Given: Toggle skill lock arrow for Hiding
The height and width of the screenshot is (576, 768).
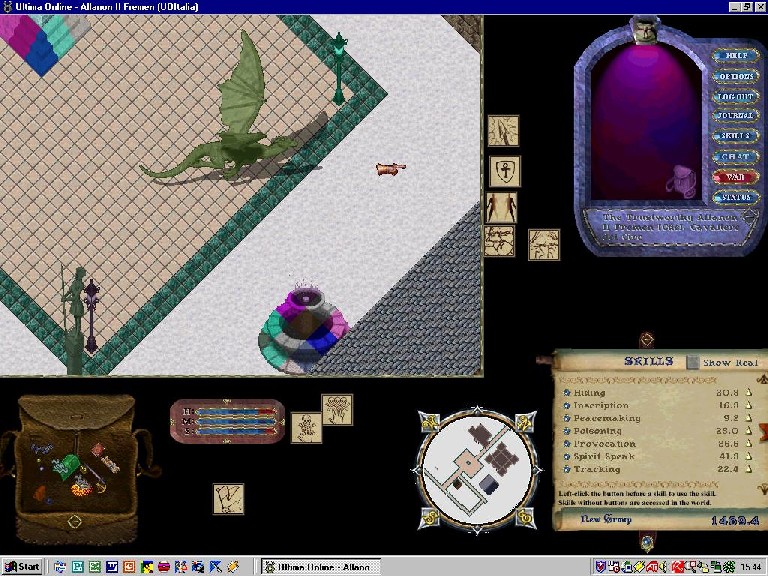Looking at the screenshot, I should [x=749, y=392].
